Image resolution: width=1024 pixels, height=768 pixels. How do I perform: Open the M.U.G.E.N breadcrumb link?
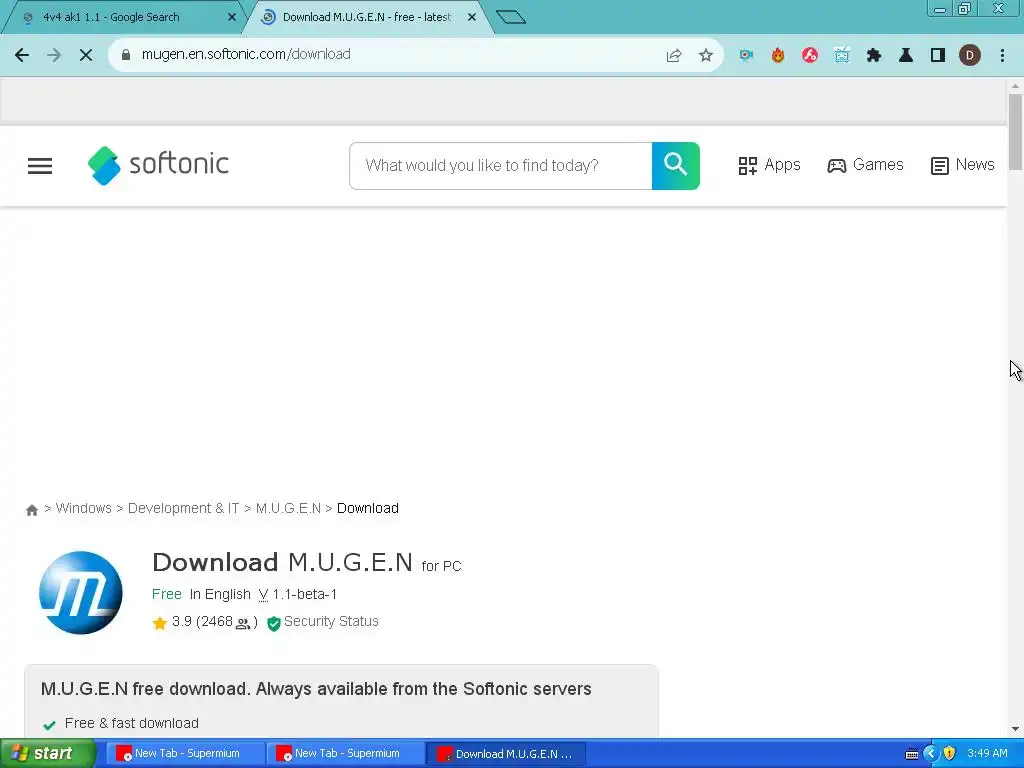[x=288, y=509]
